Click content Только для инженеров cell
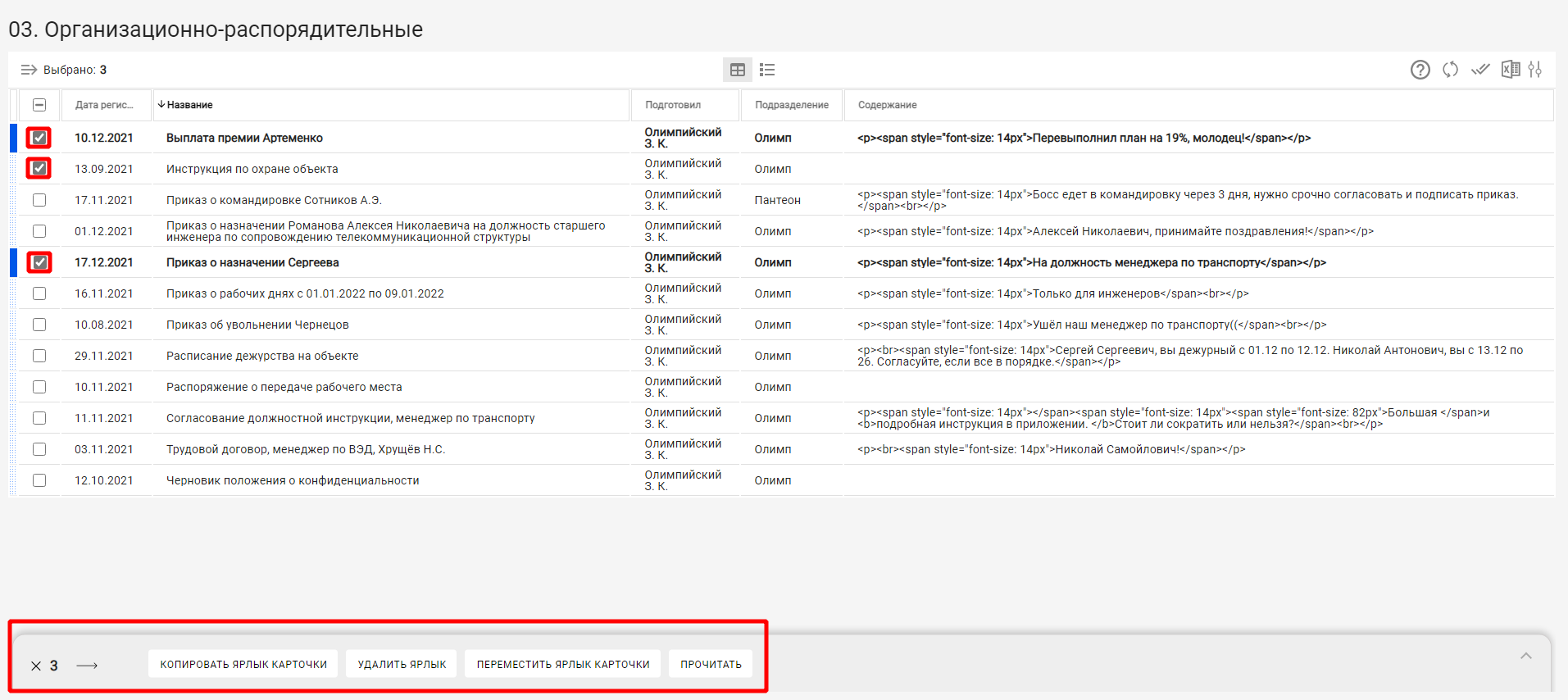Screen dimensions: 1568x700 1053,293
